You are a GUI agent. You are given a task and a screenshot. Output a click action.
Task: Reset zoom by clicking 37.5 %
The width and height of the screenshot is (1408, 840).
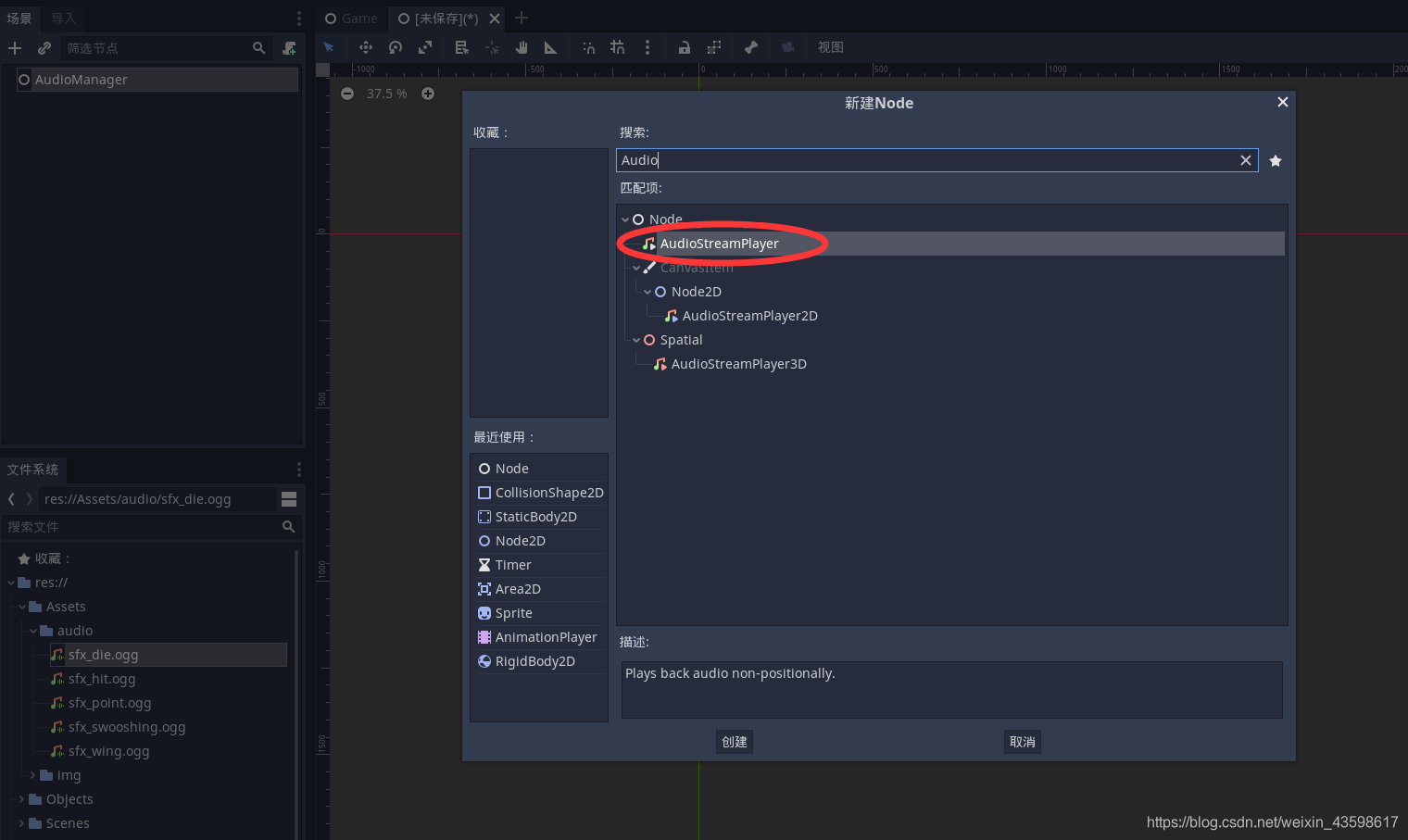(386, 94)
